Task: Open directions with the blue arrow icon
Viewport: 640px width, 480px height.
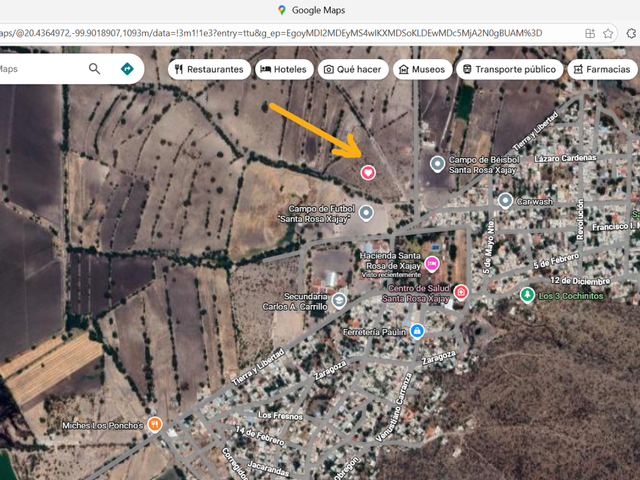Action: pos(127,69)
